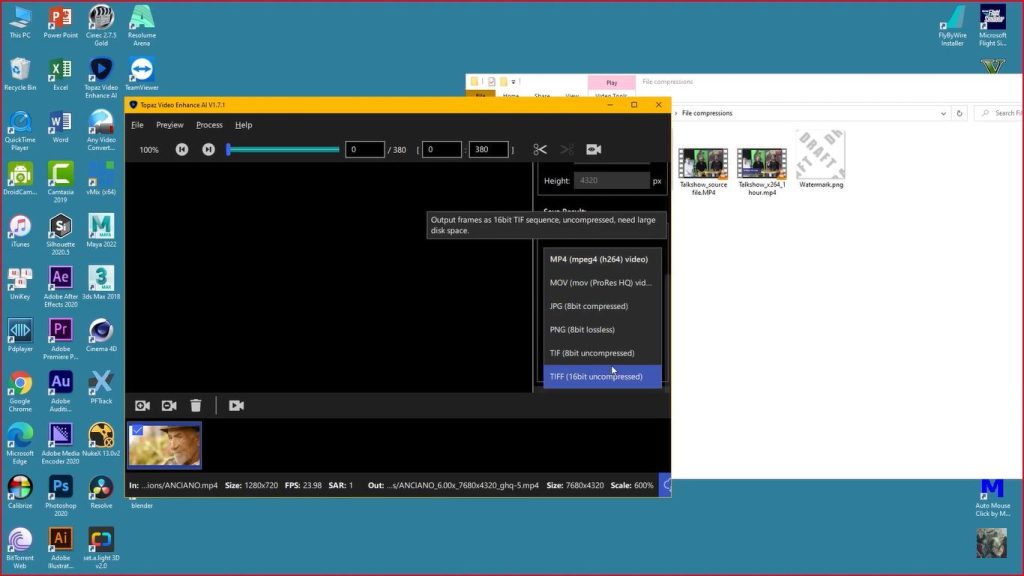The image size is (1024, 576).
Task: Click the add video icon
Action: pos(142,405)
